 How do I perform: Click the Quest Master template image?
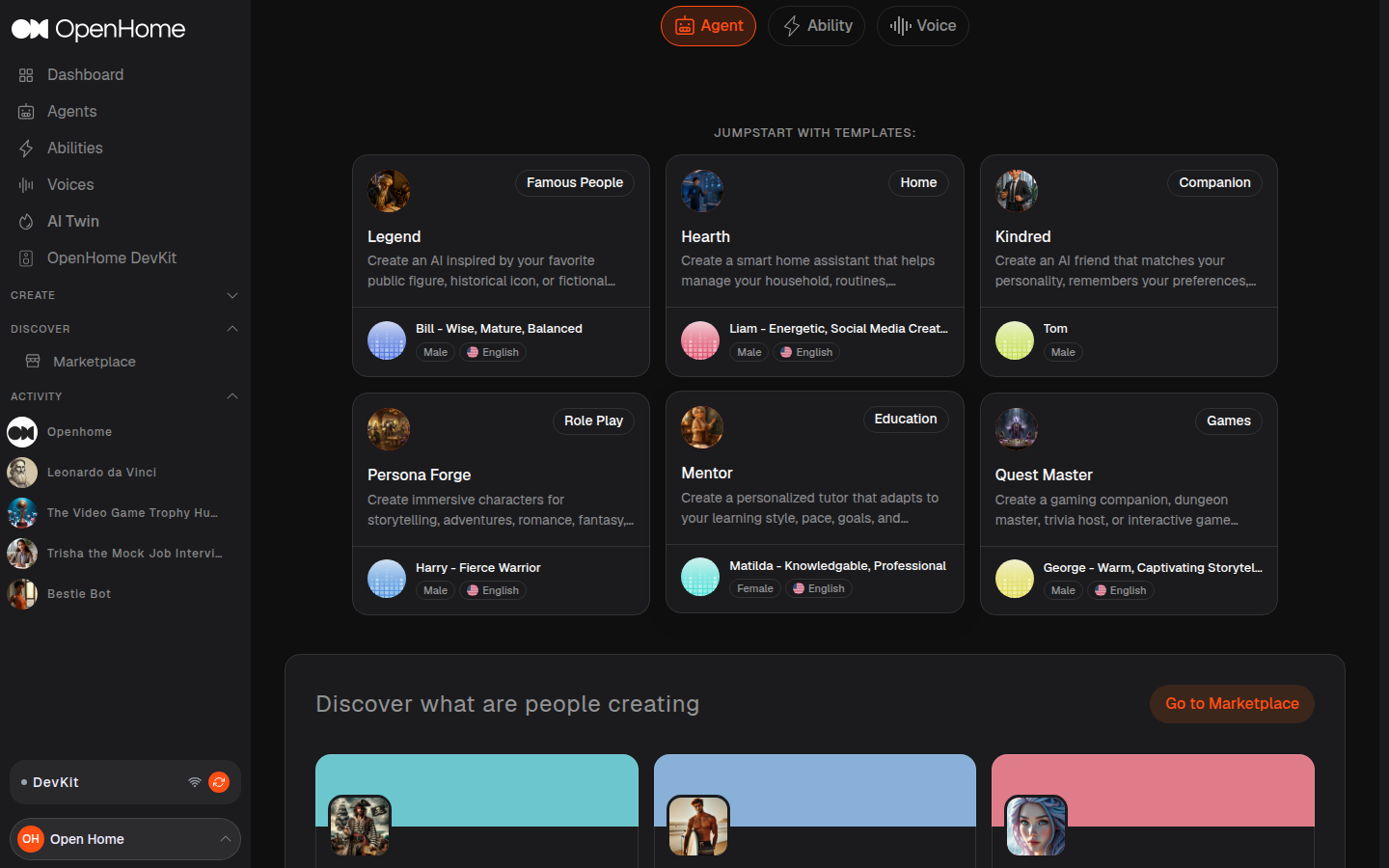(1017, 429)
